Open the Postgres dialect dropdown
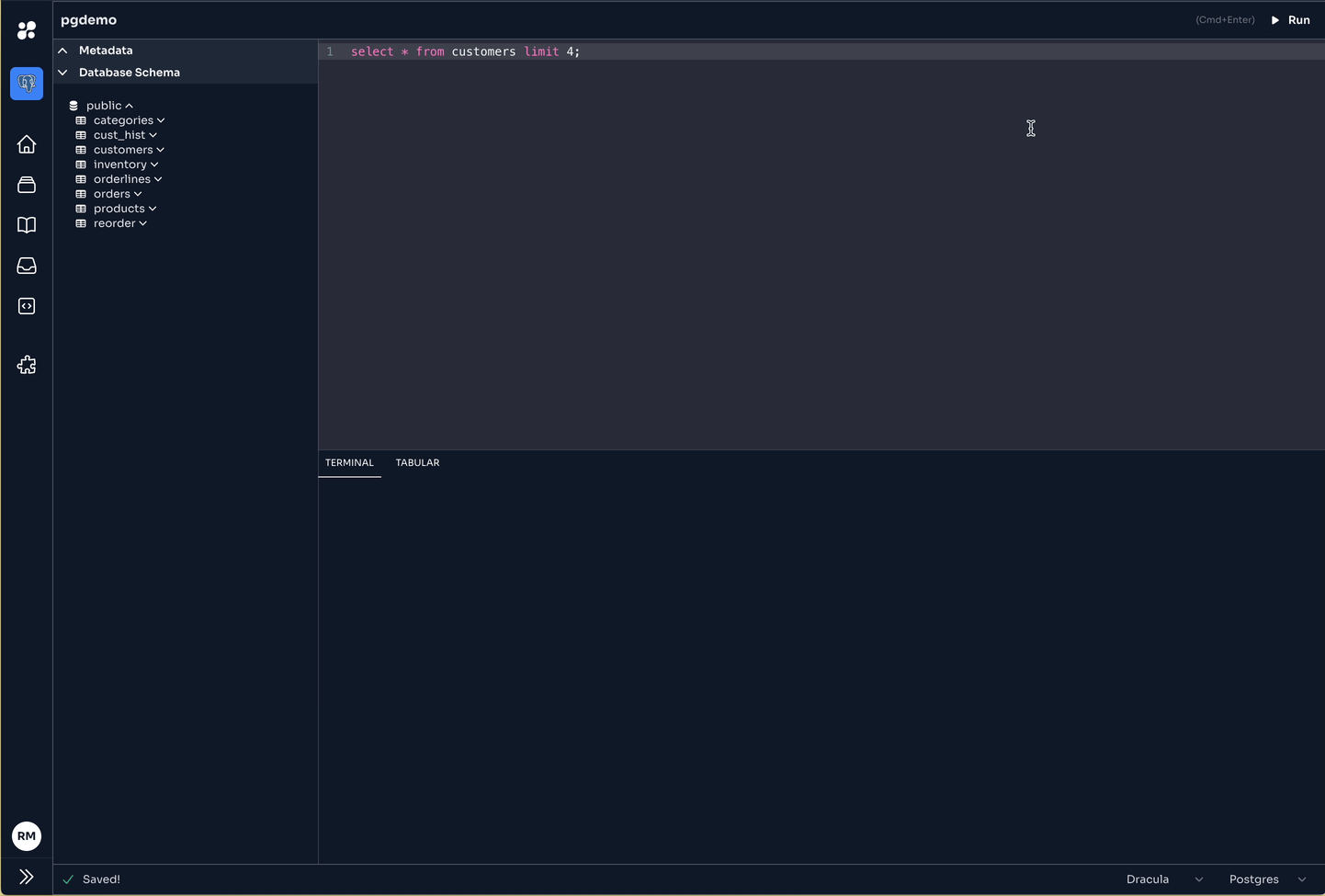 coord(1267,879)
